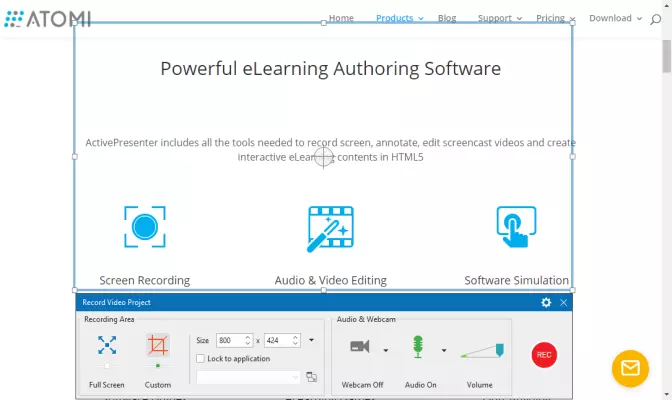672x400 pixels.
Task: Open the Pricing menu
Action: tap(555, 18)
